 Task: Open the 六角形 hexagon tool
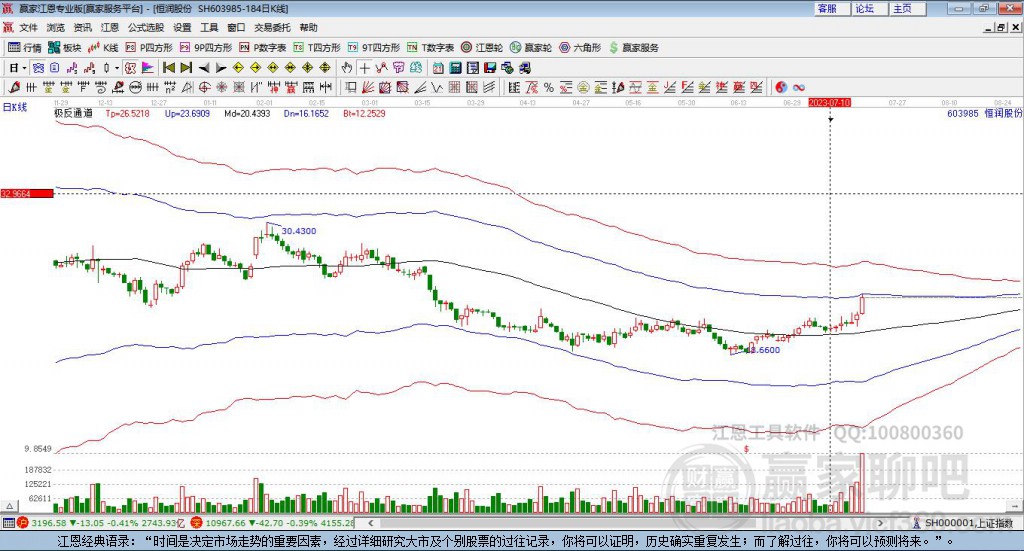580,47
